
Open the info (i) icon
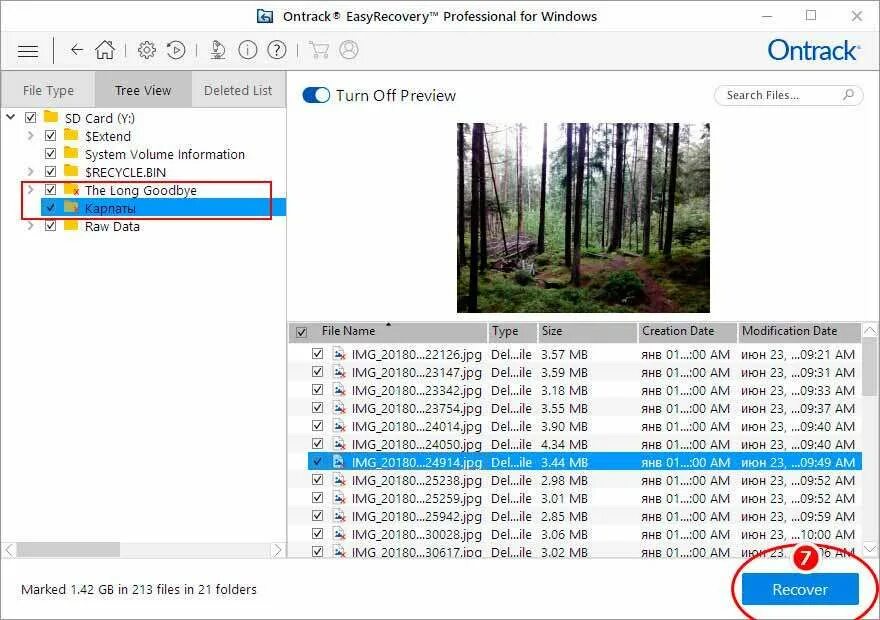[x=248, y=50]
